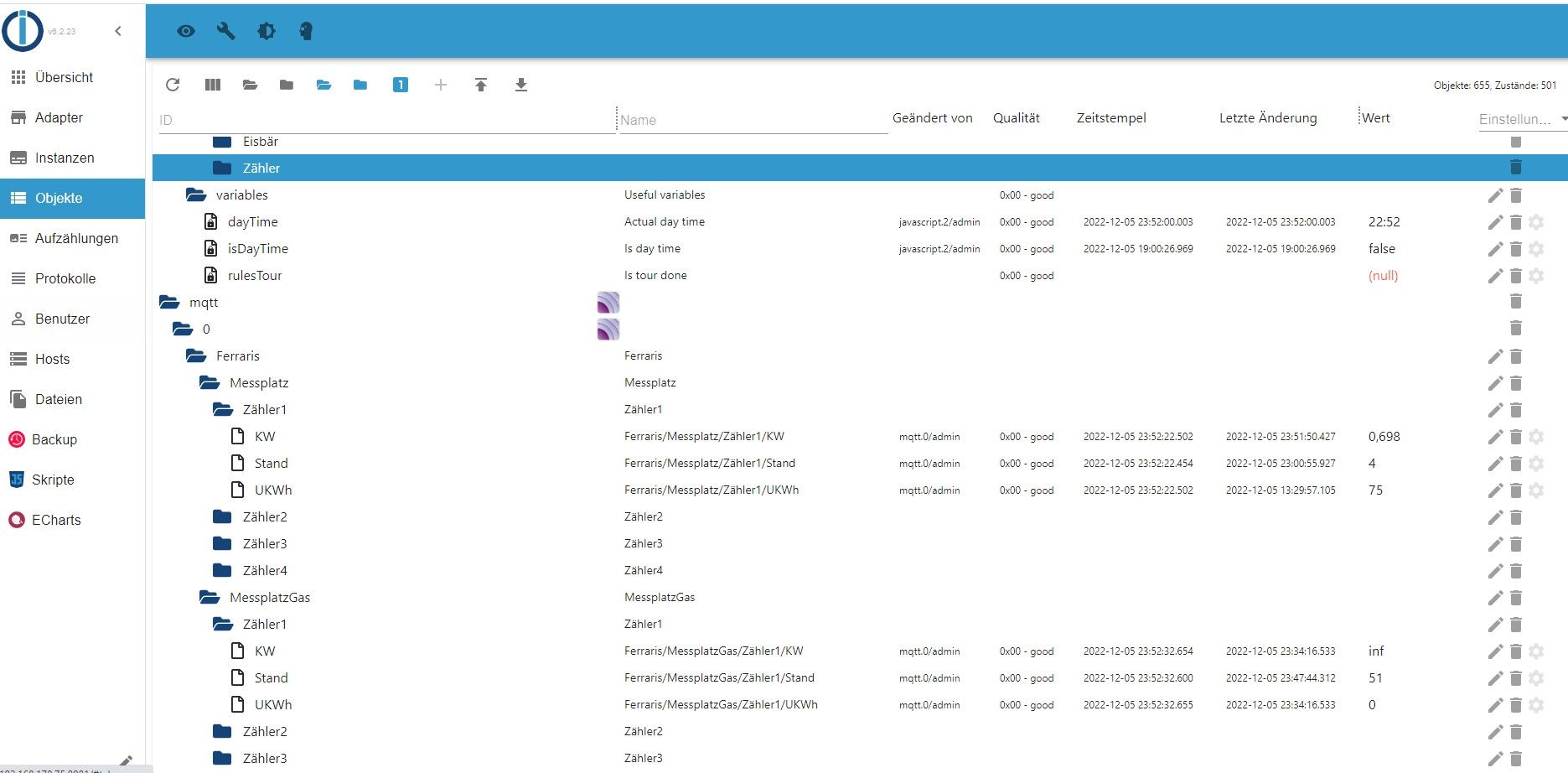This screenshot has height=773, width=1568.
Task: Collapse the MessplatzGas folder
Action: 210,598
